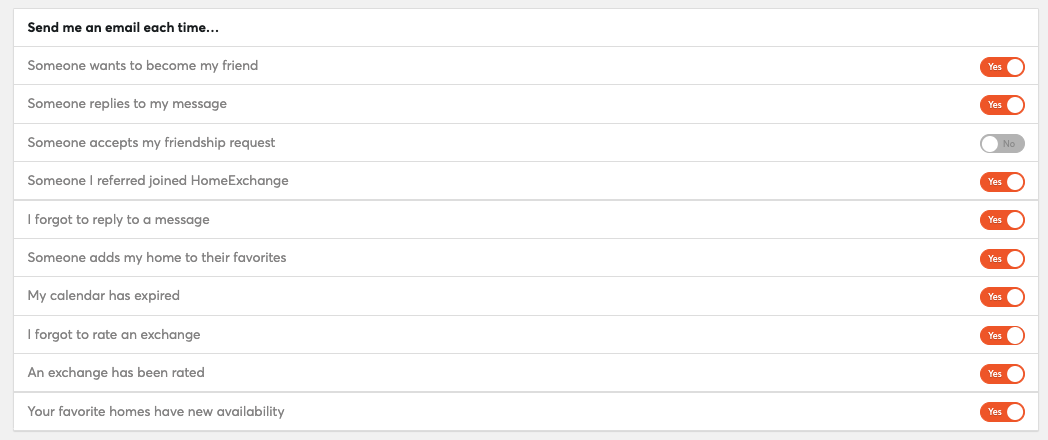Click 'Someone replies to my message' text
1048x440 pixels.
[x=127, y=104]
